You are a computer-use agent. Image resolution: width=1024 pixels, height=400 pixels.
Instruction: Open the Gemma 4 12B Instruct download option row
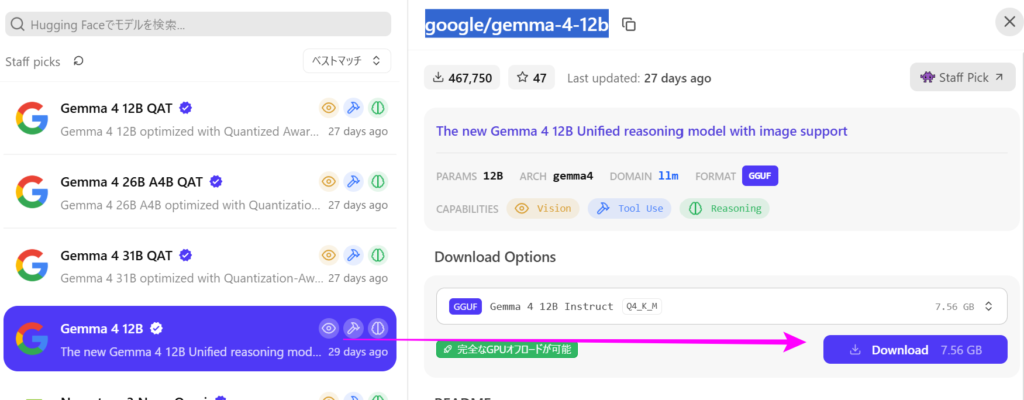coord(722,307)
